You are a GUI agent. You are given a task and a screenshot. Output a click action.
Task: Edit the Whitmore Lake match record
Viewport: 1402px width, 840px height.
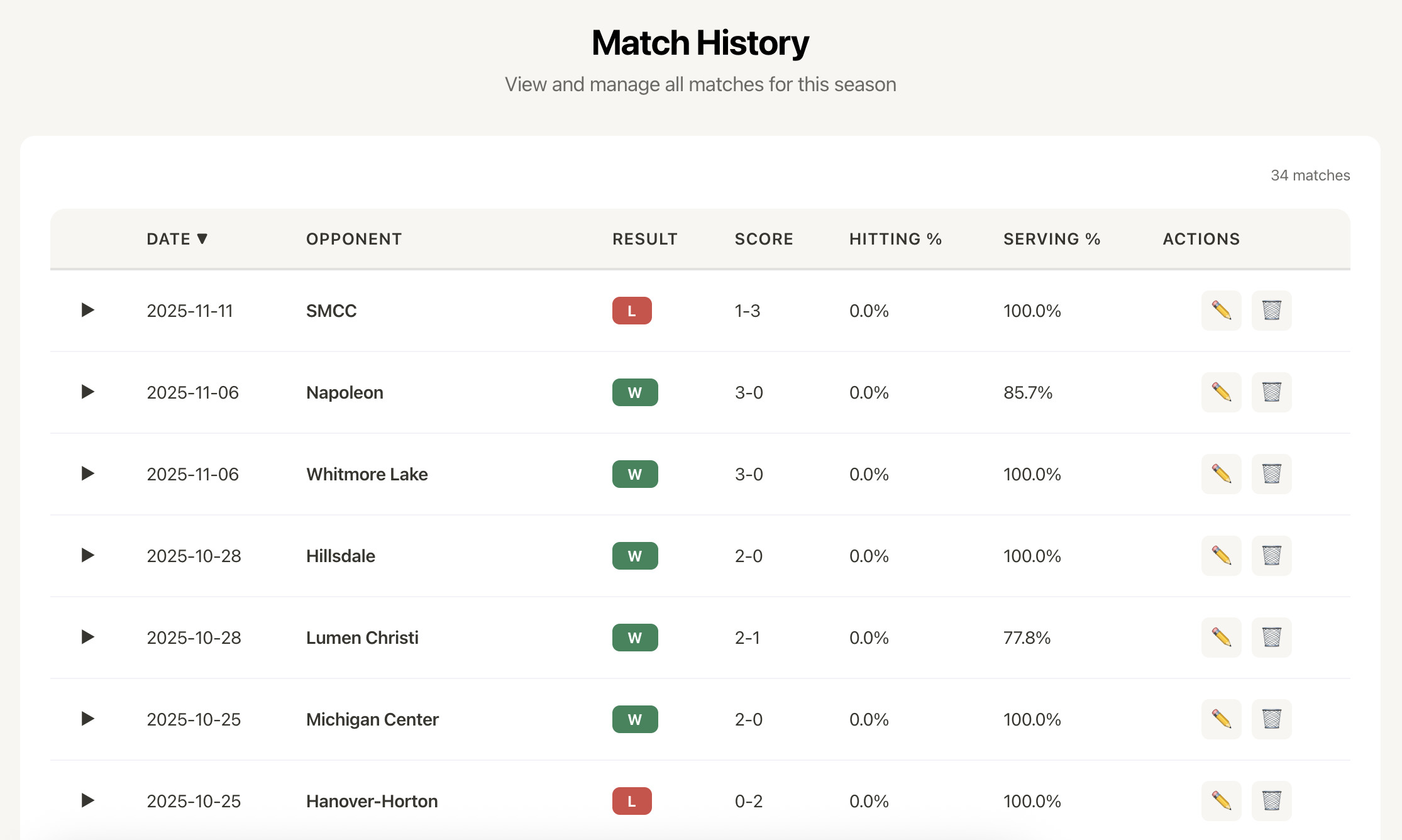[1220, 473]
